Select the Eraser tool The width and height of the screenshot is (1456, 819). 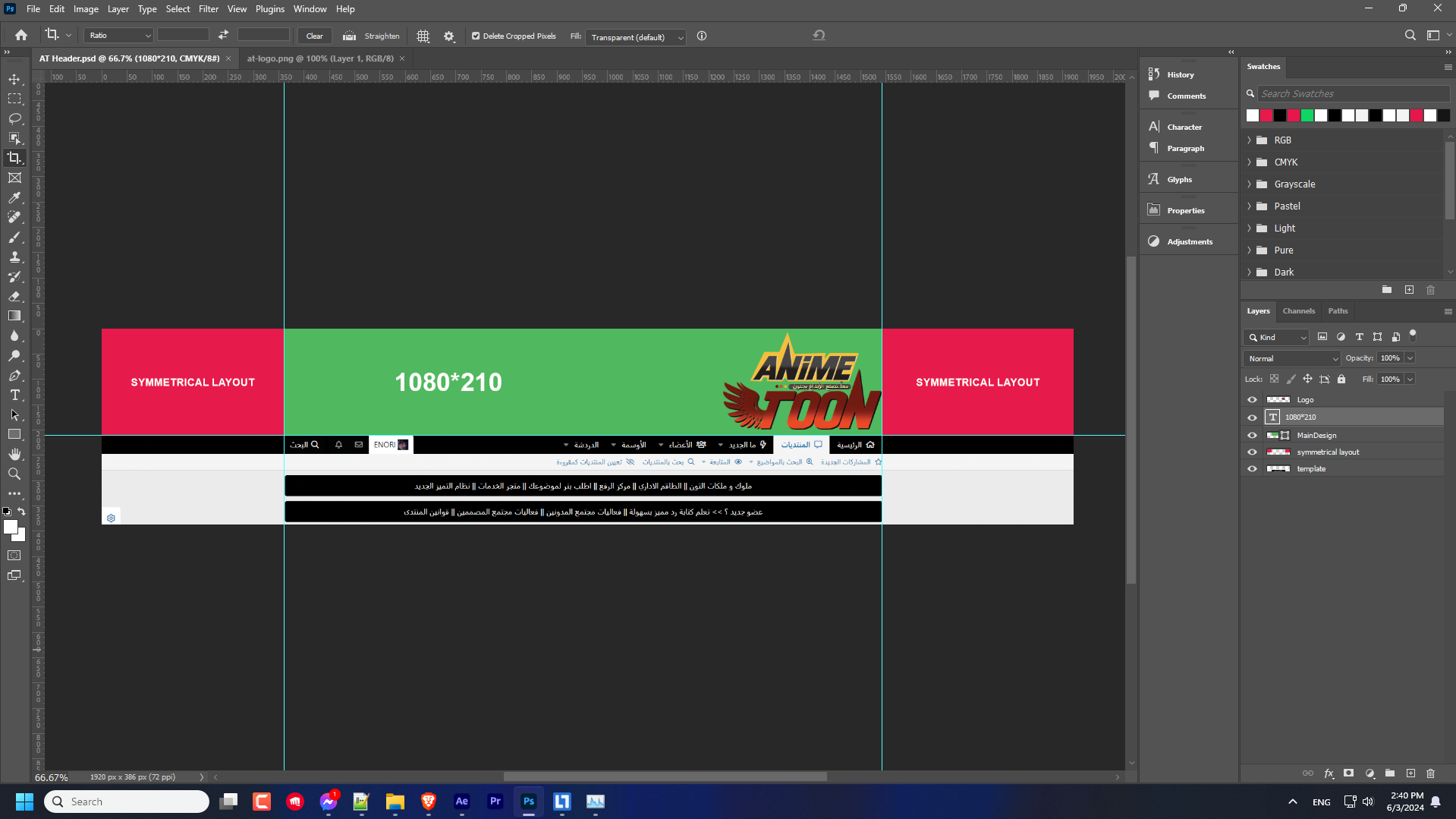(14, 296)
